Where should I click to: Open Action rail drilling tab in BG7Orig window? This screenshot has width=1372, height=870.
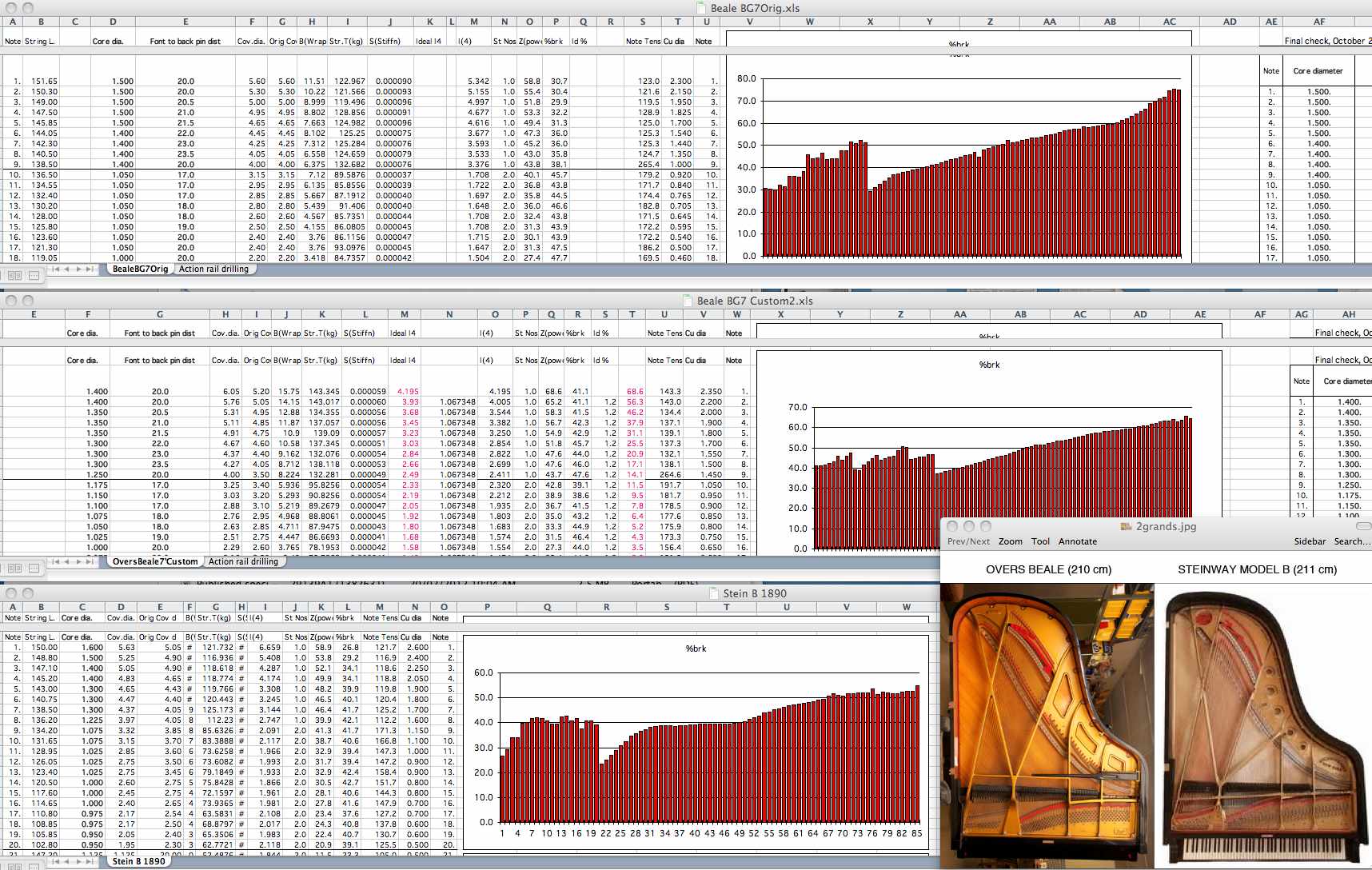pyautogui.click(x=213, y=269)
